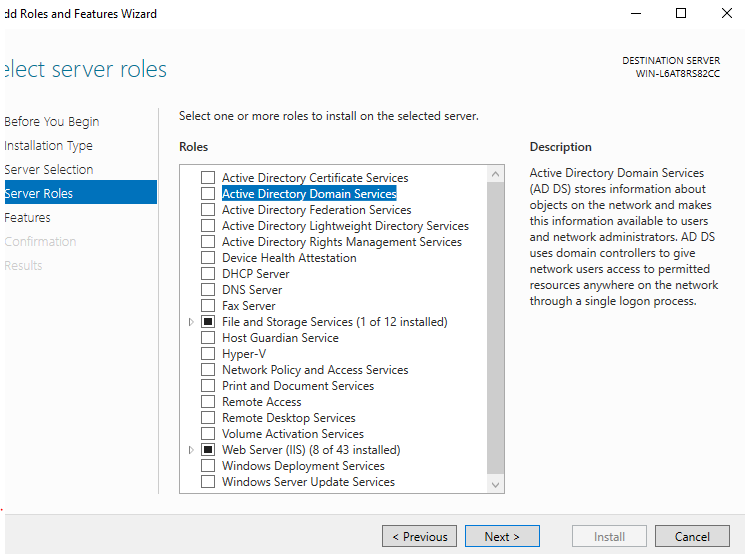Select the DHCP Server label text

click(256, 274)
